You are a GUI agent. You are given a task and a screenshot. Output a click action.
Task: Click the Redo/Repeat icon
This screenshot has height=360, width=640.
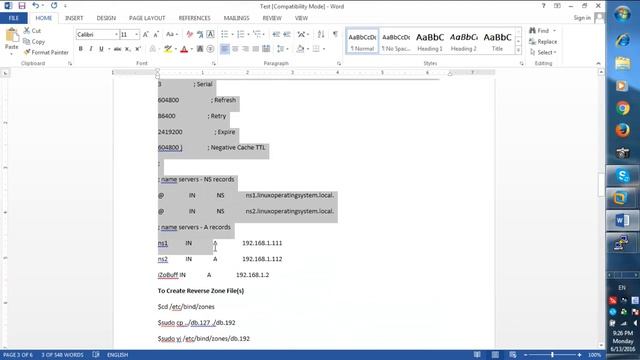coord(54,6)
